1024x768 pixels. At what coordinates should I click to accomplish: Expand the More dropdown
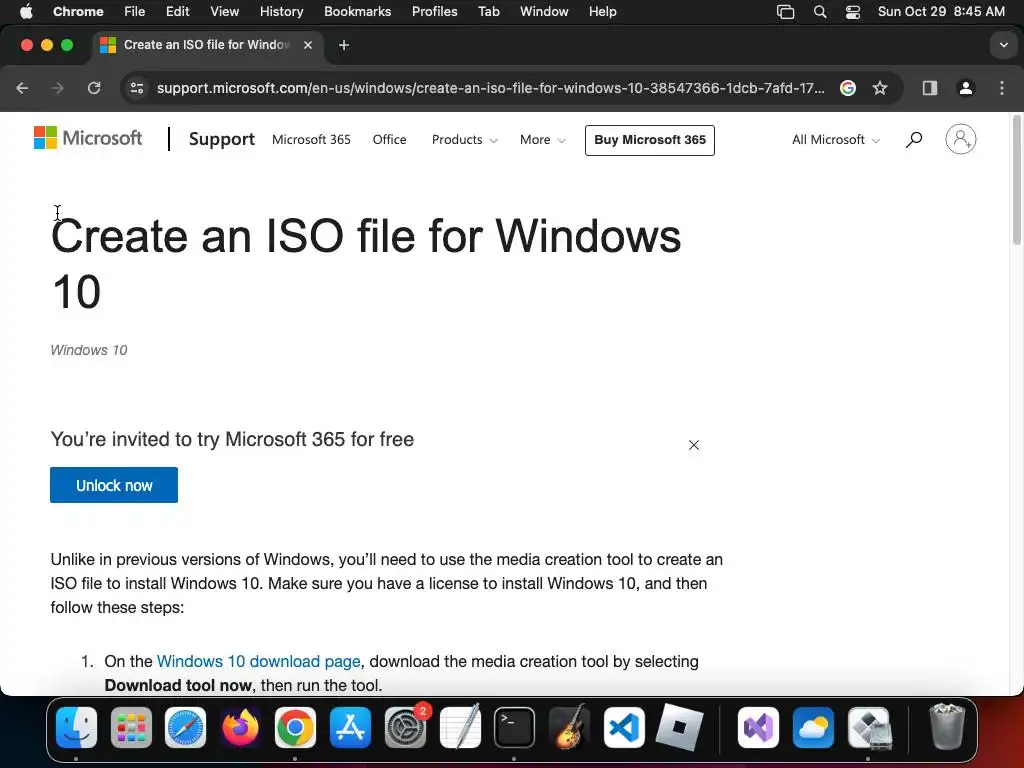[x=543, y=140]
